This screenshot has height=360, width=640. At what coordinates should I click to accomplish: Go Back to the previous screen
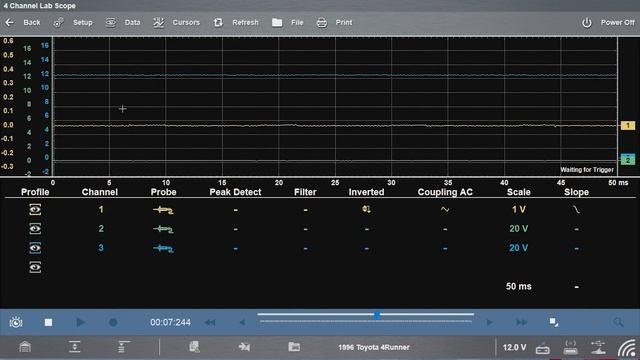tap(23, 22)
